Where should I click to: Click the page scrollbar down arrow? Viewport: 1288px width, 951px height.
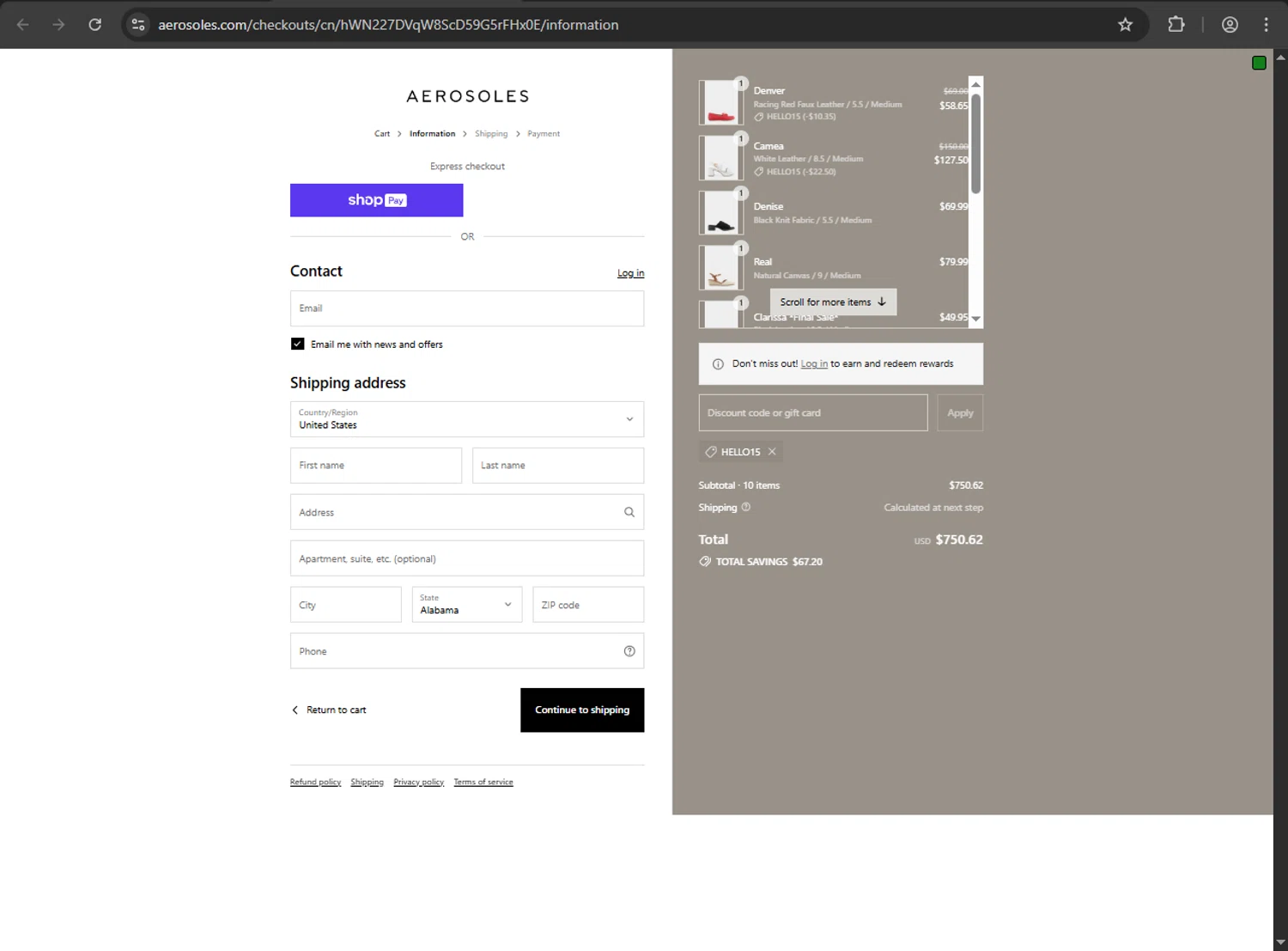click(x=1280, y=943)
